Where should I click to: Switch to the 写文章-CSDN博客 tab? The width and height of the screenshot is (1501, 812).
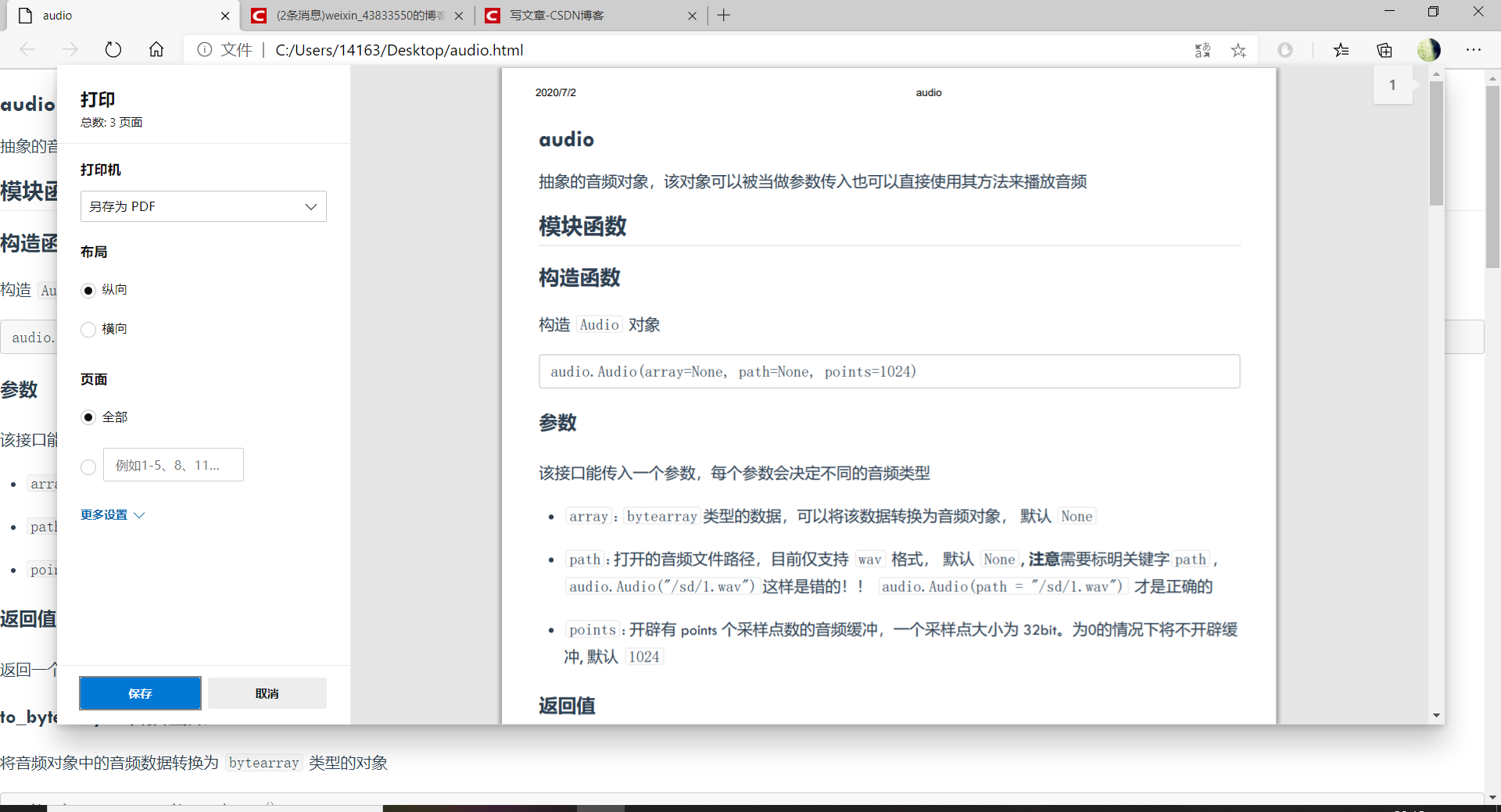coord(591,16)
